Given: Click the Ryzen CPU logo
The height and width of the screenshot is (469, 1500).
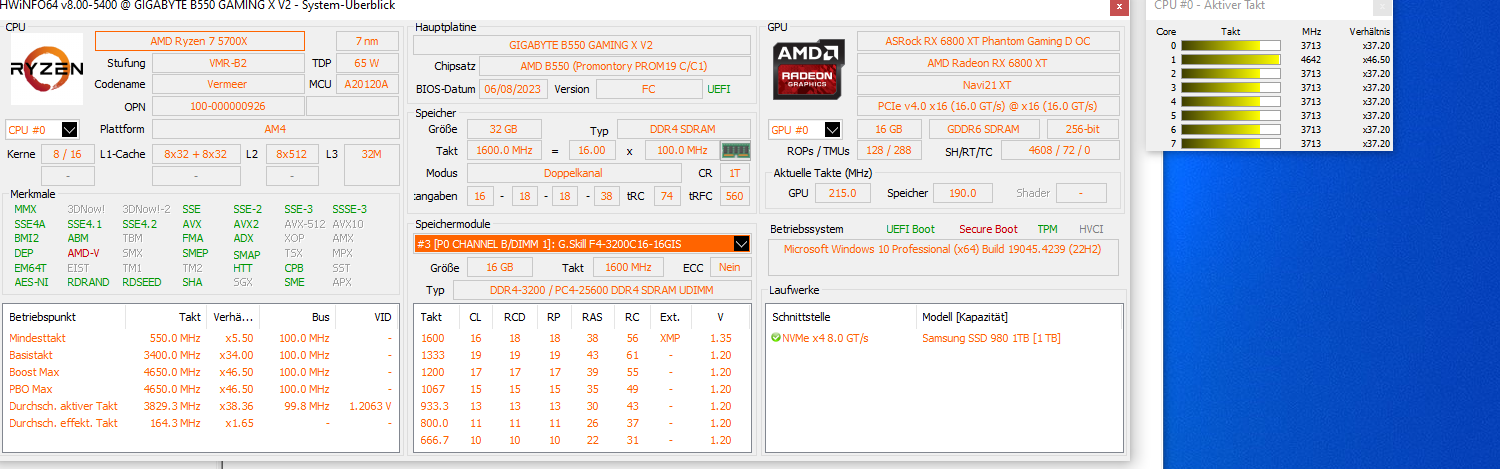Looking at the screenshot, I should coord(47,69).
